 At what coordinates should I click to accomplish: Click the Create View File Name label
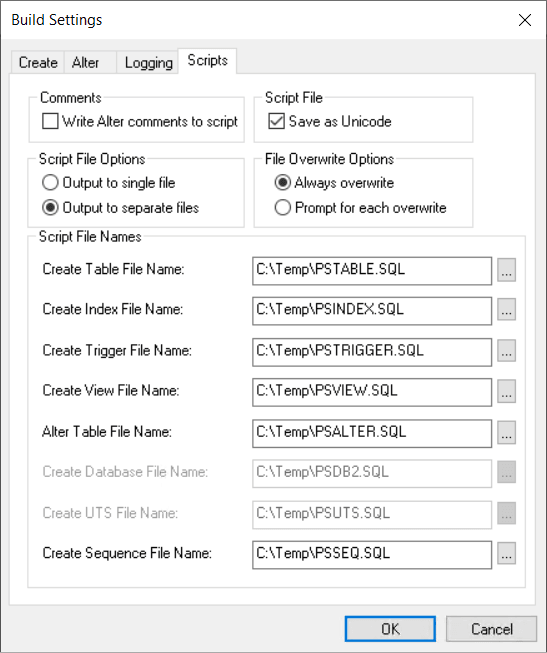pos(111,390)
